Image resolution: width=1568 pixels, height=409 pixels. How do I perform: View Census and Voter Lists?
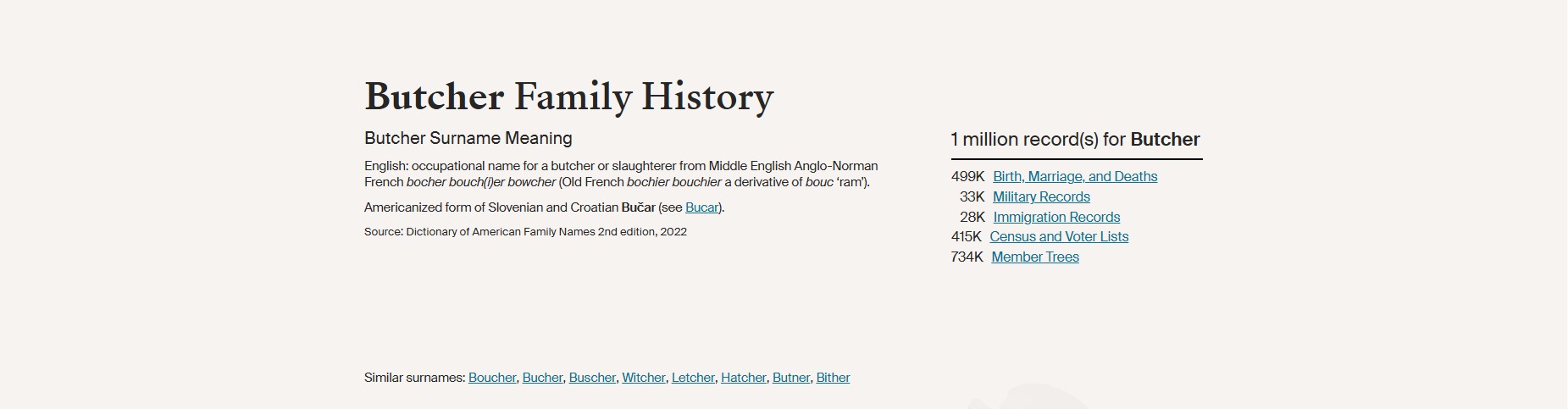[x=1059, y=236]
